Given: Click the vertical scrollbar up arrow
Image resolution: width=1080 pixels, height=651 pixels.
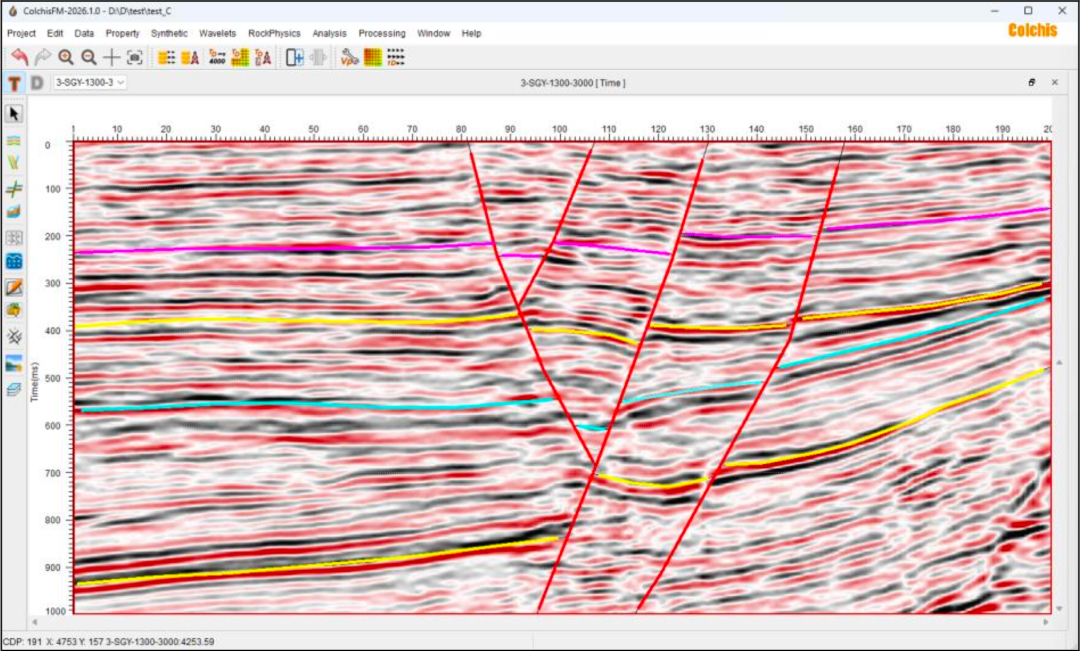Looking at the screenshot, I should tap(1060, 364).
